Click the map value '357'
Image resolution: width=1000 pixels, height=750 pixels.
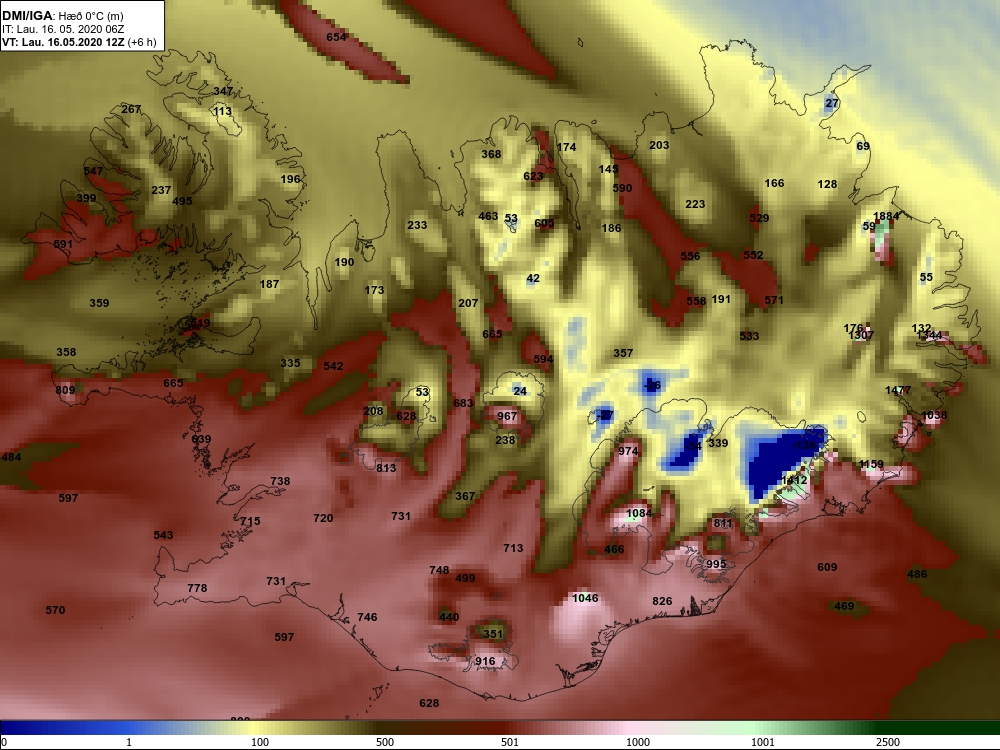click(x=623, y=353)
